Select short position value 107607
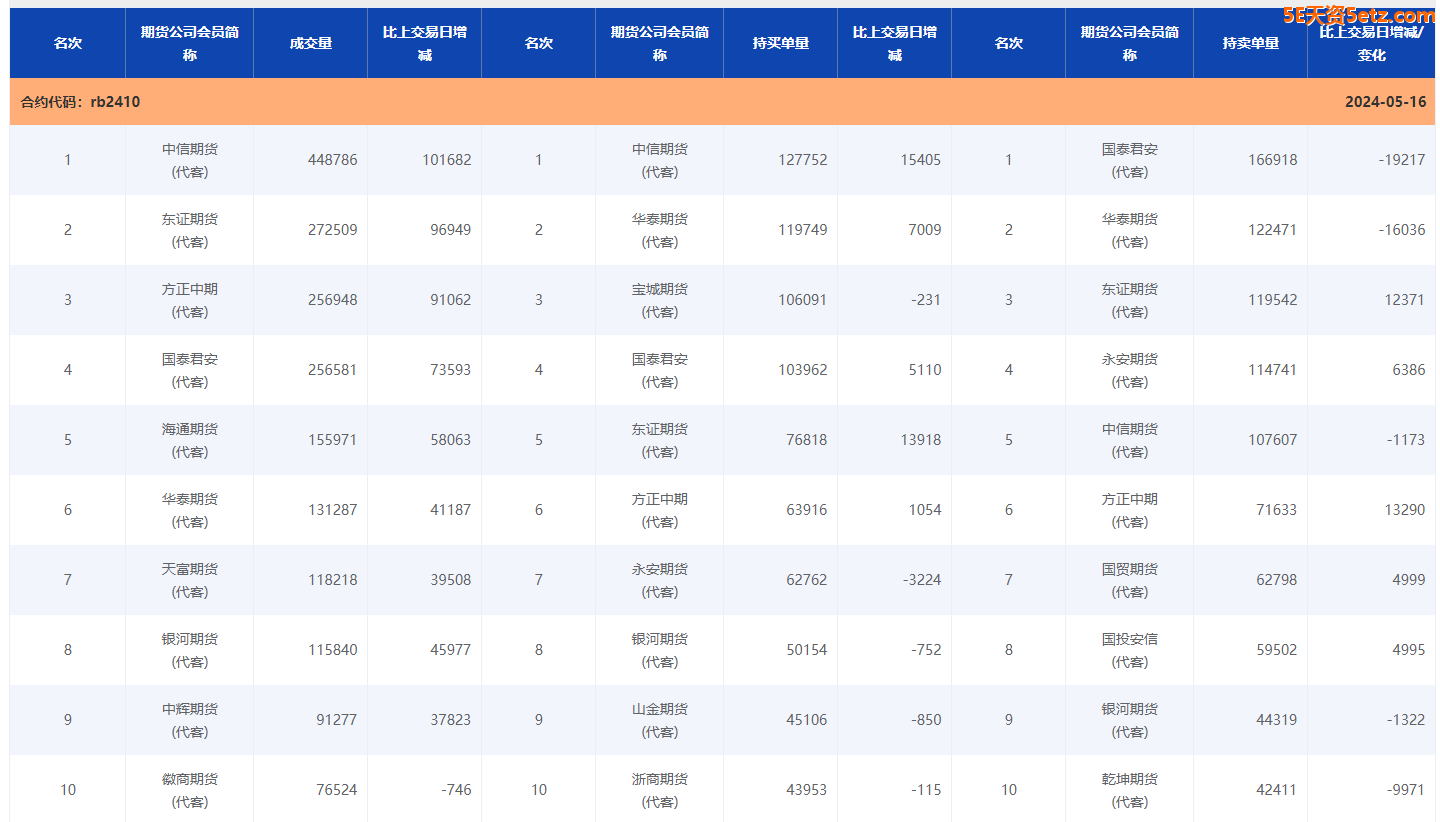Viewport: 1440px width, 822px height. [x=1272, y=440]
